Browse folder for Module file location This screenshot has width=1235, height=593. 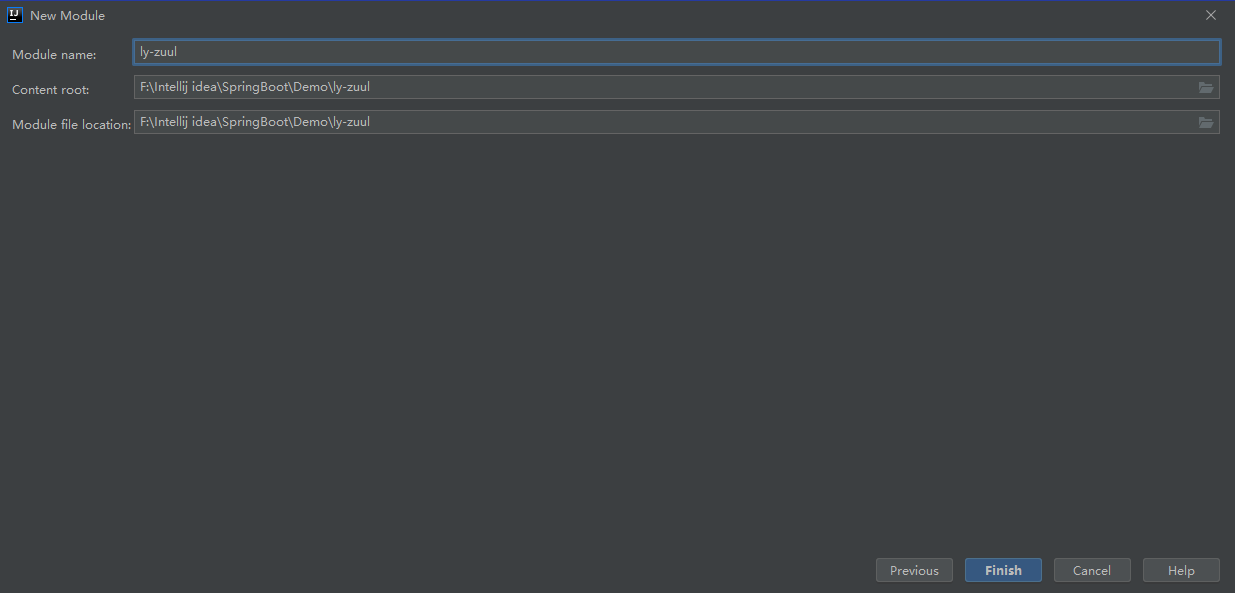1206,123
